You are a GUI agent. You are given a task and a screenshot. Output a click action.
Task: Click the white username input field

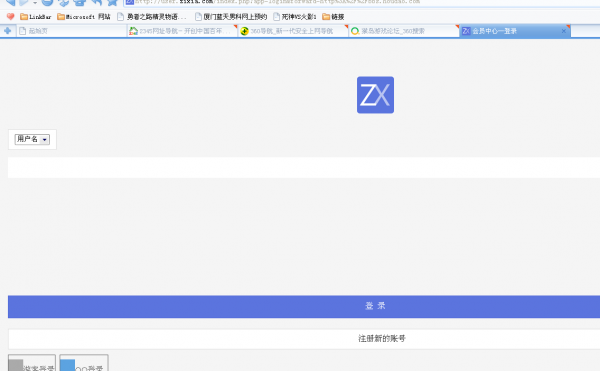[304, 168]
